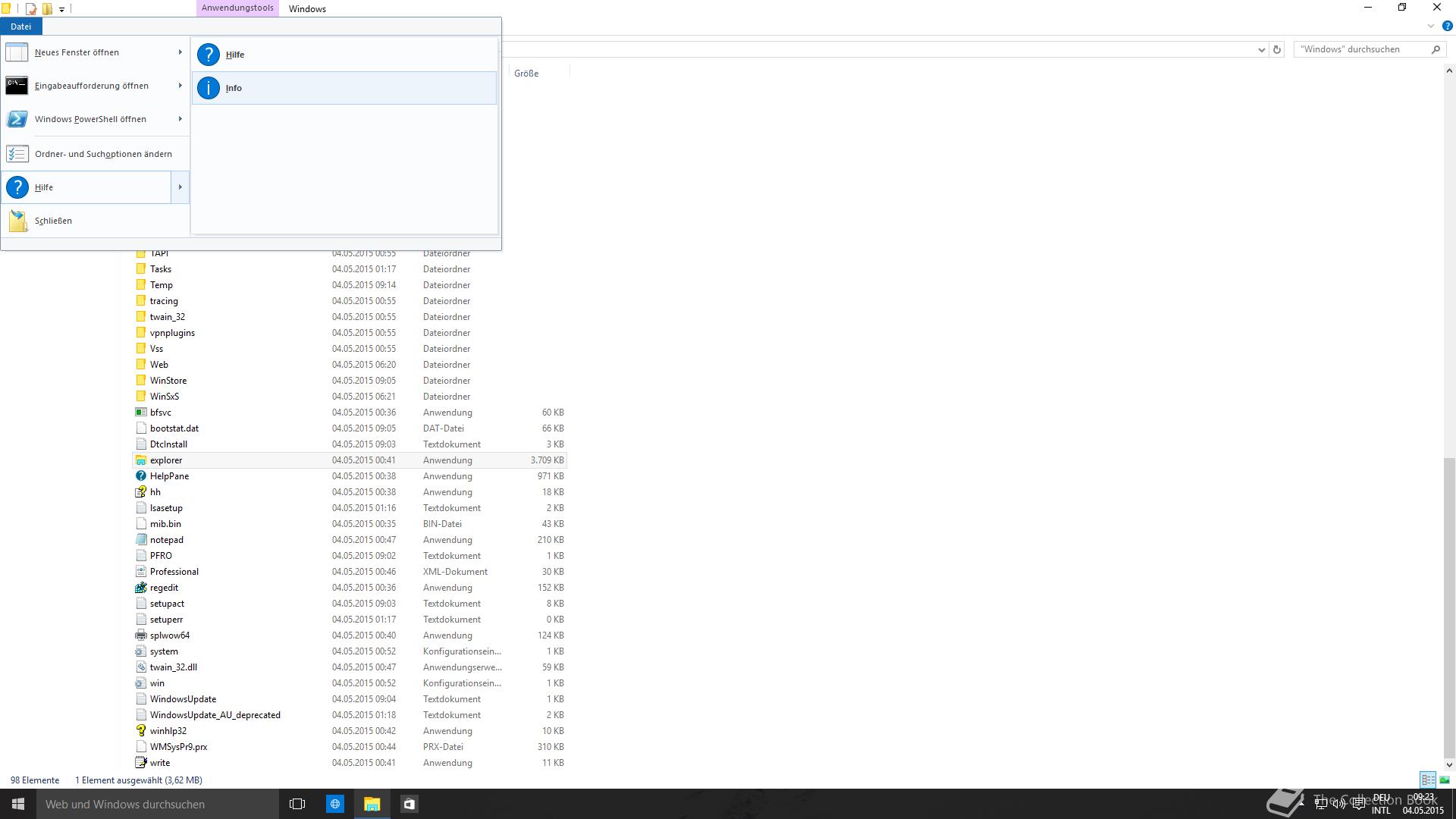Open Task View from the taskbar
1456x819 pixels.
[x=297, y=804]
